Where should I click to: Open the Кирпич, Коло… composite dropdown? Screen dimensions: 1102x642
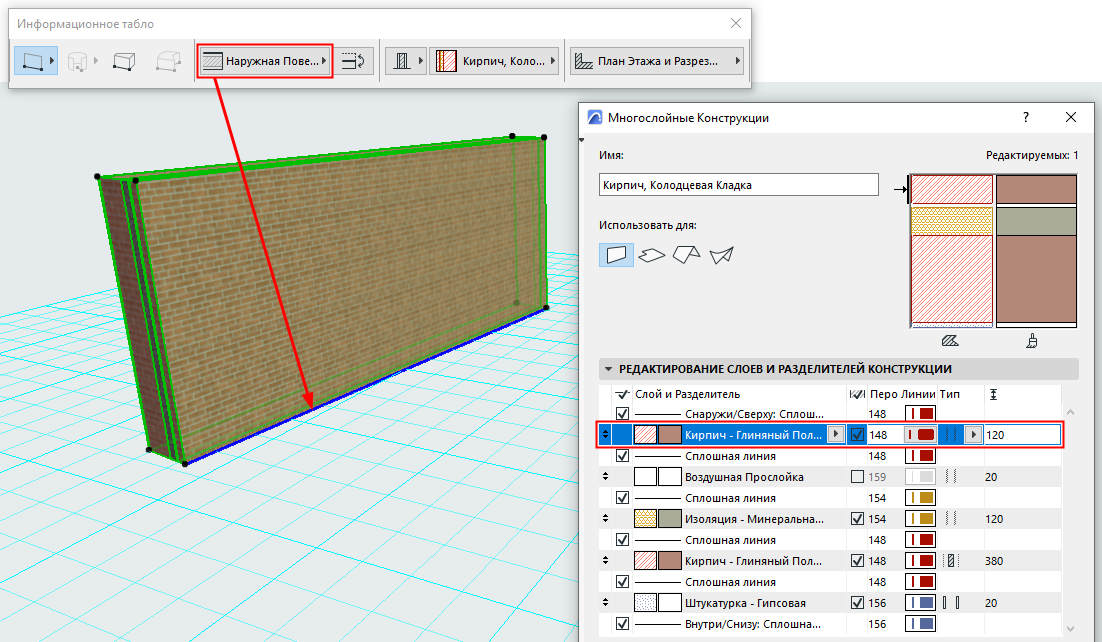pos(495,61)
